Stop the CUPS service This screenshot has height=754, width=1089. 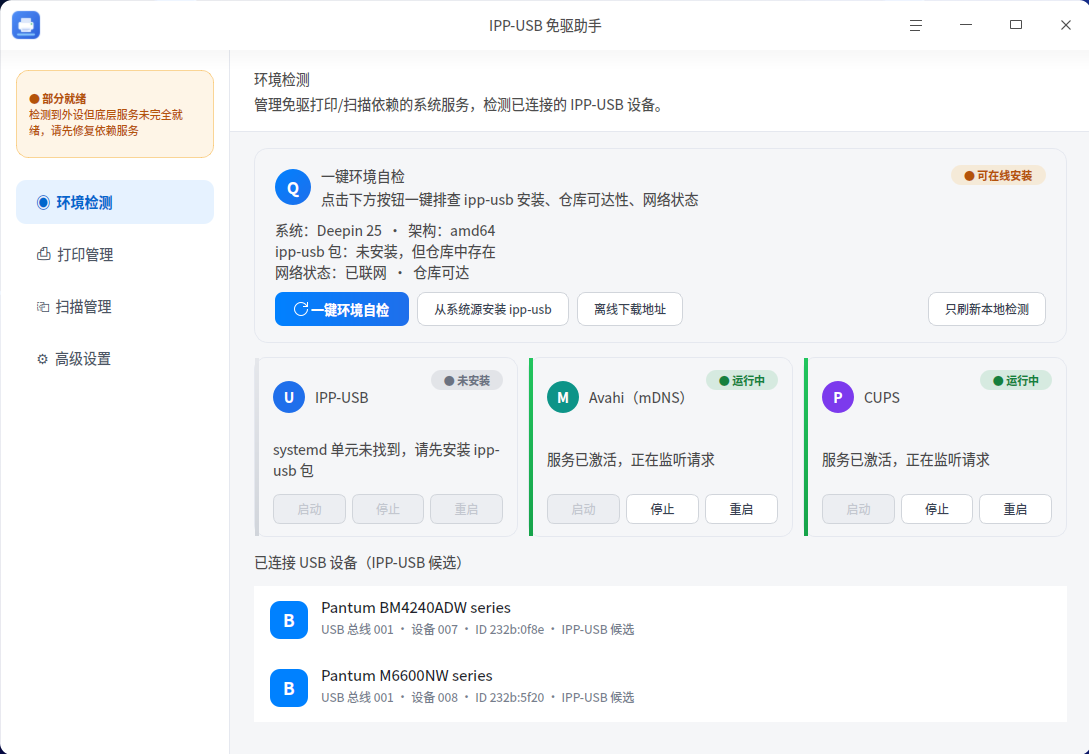(937, 509)
